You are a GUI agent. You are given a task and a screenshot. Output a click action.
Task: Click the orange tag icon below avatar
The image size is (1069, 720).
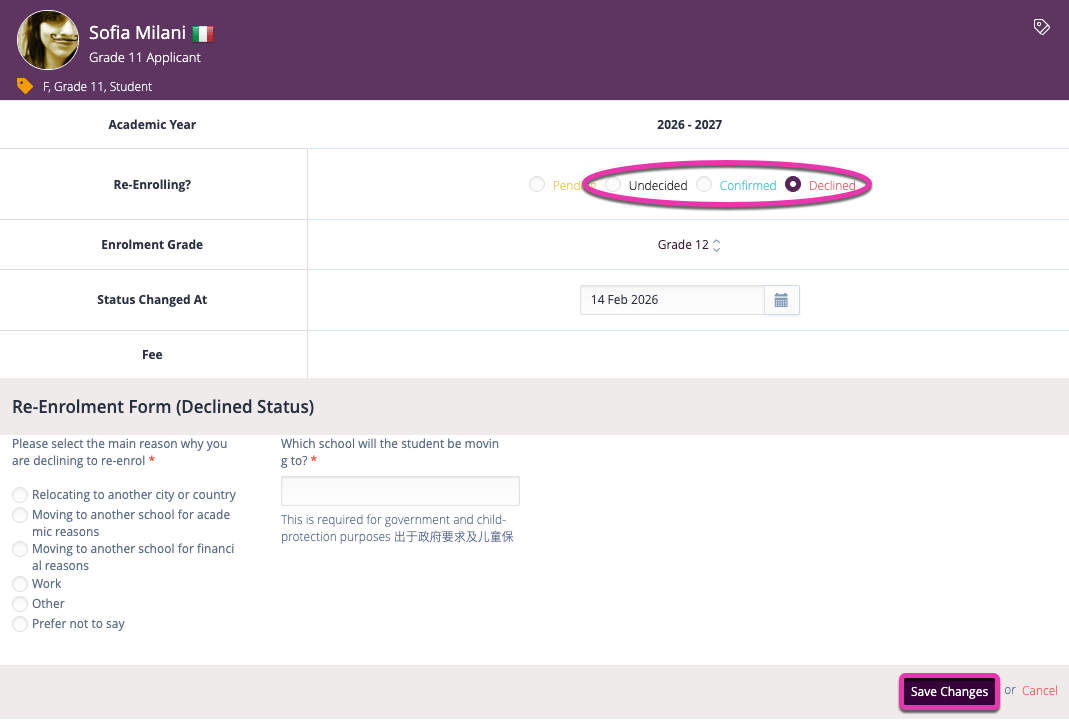tap(25, 86)
